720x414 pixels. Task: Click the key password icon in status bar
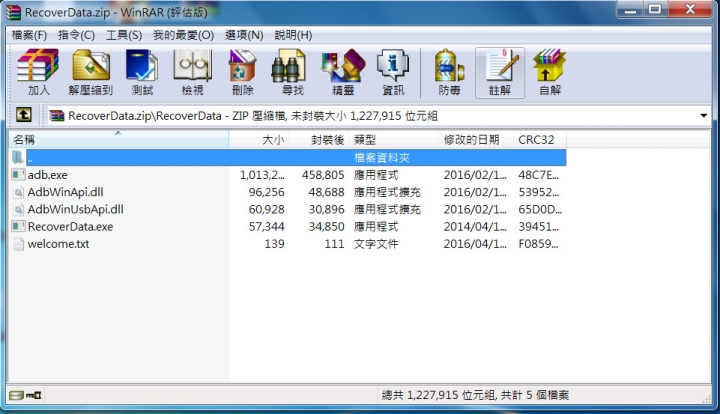pos(34,395)
